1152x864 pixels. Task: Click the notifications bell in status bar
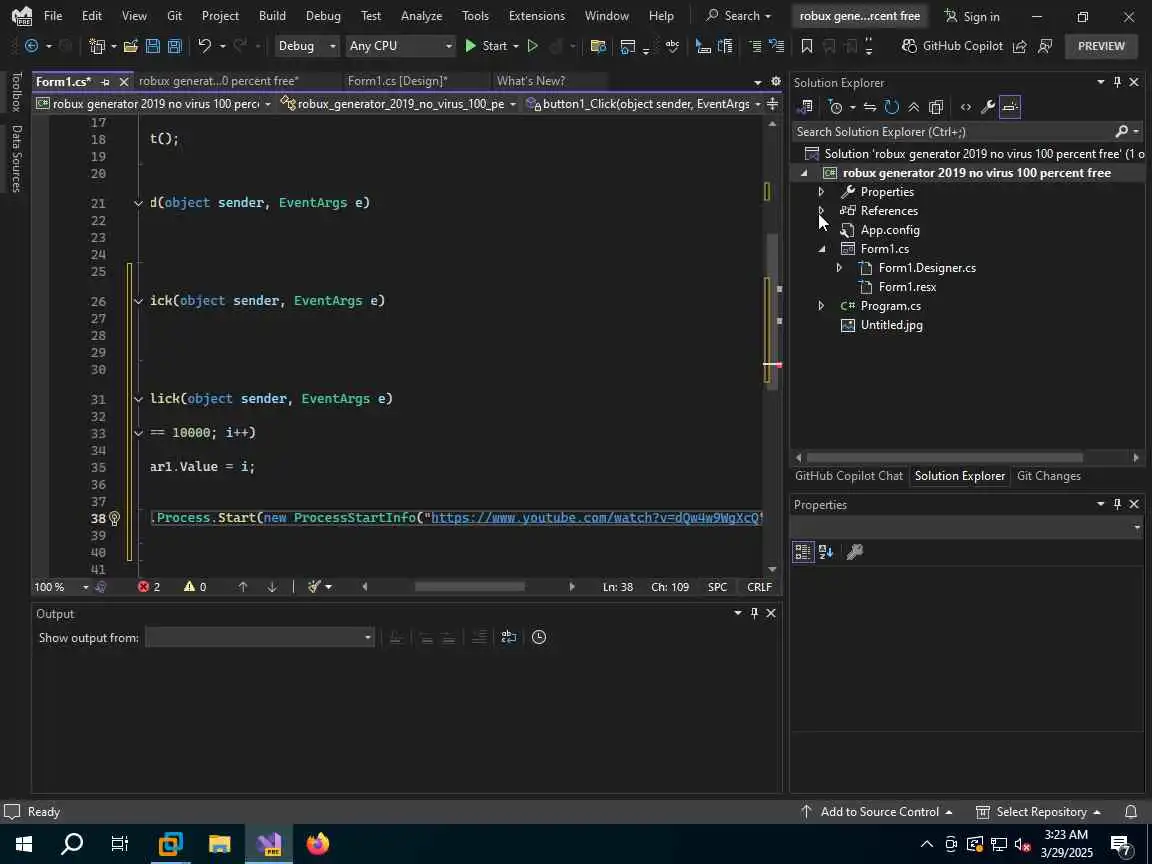tap(1131, 812)
